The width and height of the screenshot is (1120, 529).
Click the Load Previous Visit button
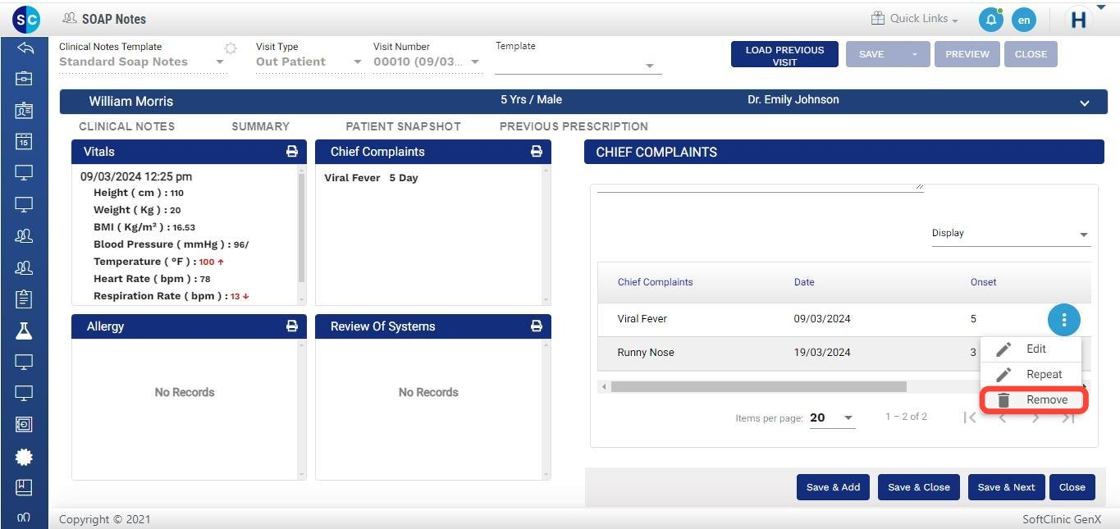pos(784,56)
